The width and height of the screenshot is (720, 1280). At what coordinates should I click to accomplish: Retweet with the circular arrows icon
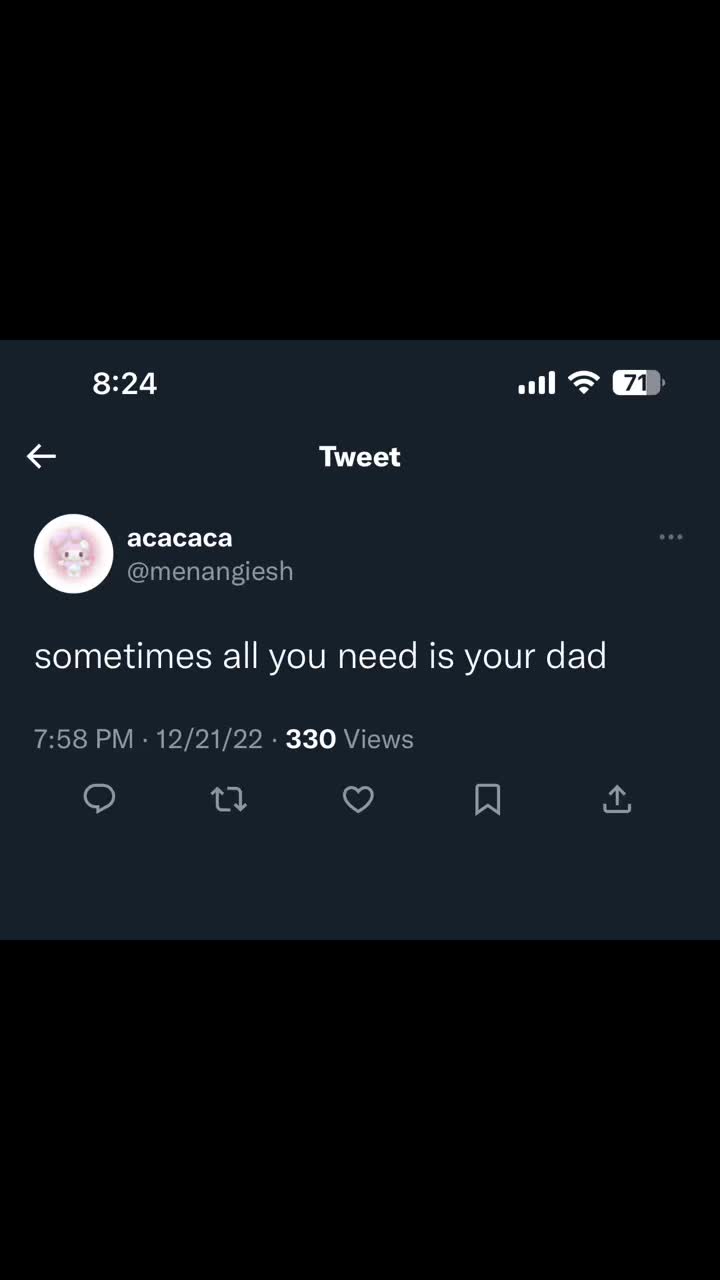click(x=229, y=799)
